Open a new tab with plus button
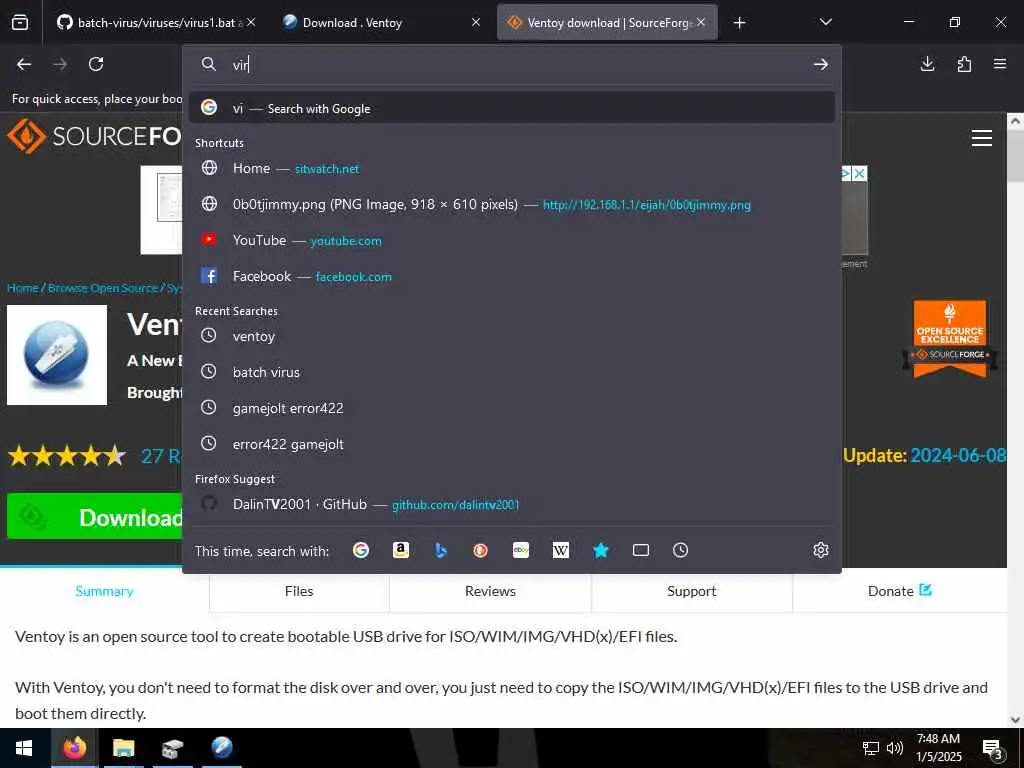Image resolution: width=1024 pixels, height=768 pixels. coord(739,23)
